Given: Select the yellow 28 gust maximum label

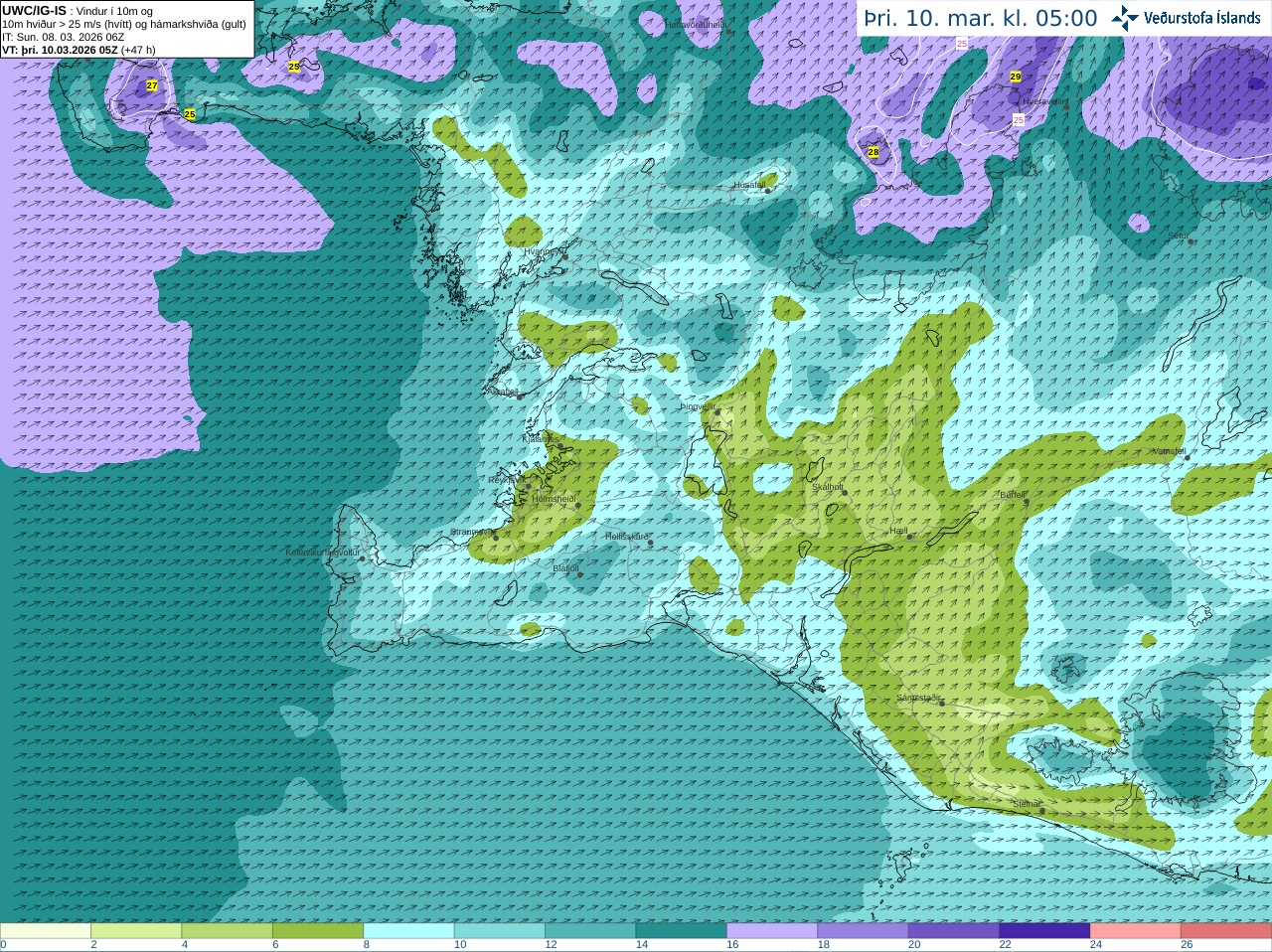Looking at the screenshot, I should tap(874, 152).
